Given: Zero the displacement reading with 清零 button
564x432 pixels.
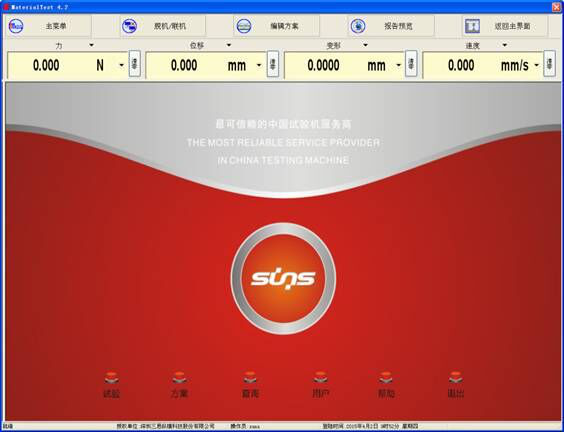Looking at the screenshot, I should 273,64.
